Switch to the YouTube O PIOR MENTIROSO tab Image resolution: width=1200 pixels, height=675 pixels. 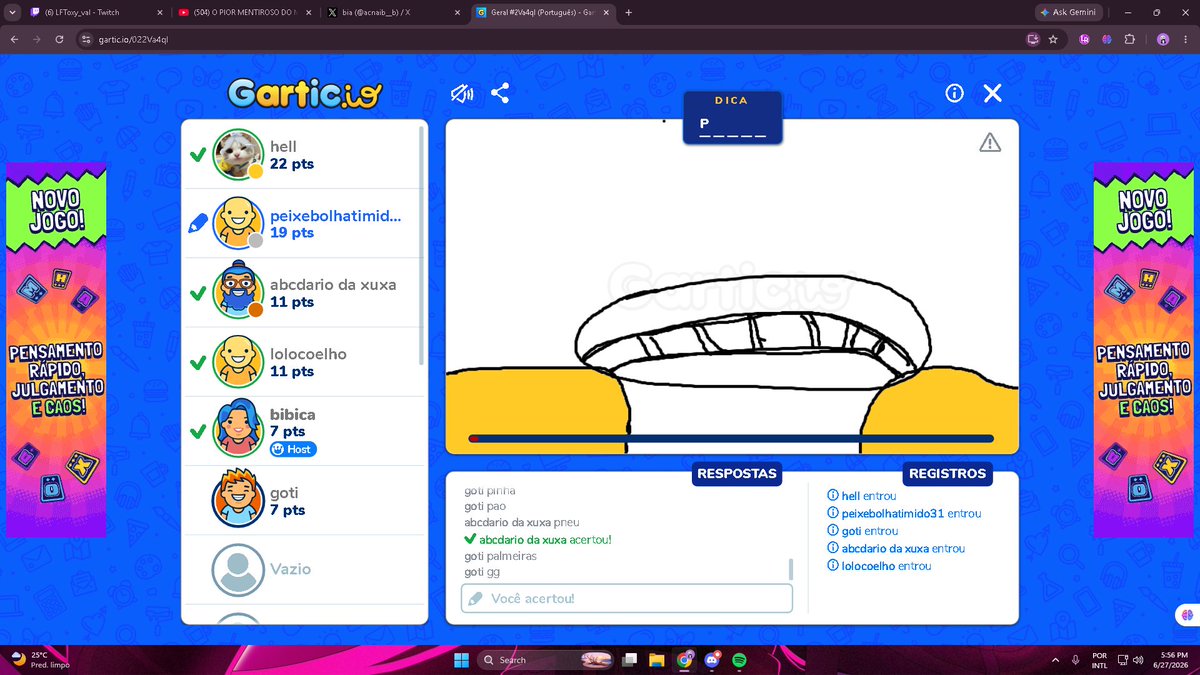[245, 13]
